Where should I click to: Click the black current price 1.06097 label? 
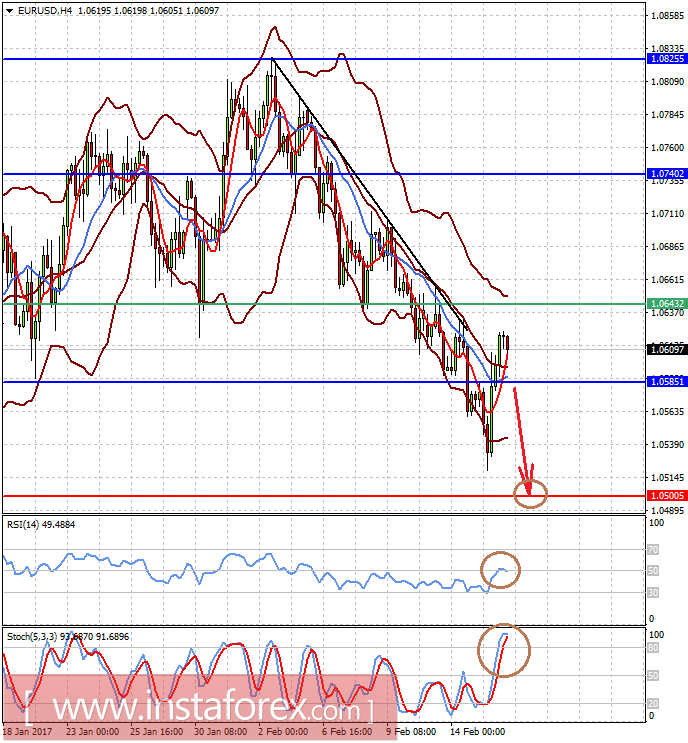(x=667, y=349)
